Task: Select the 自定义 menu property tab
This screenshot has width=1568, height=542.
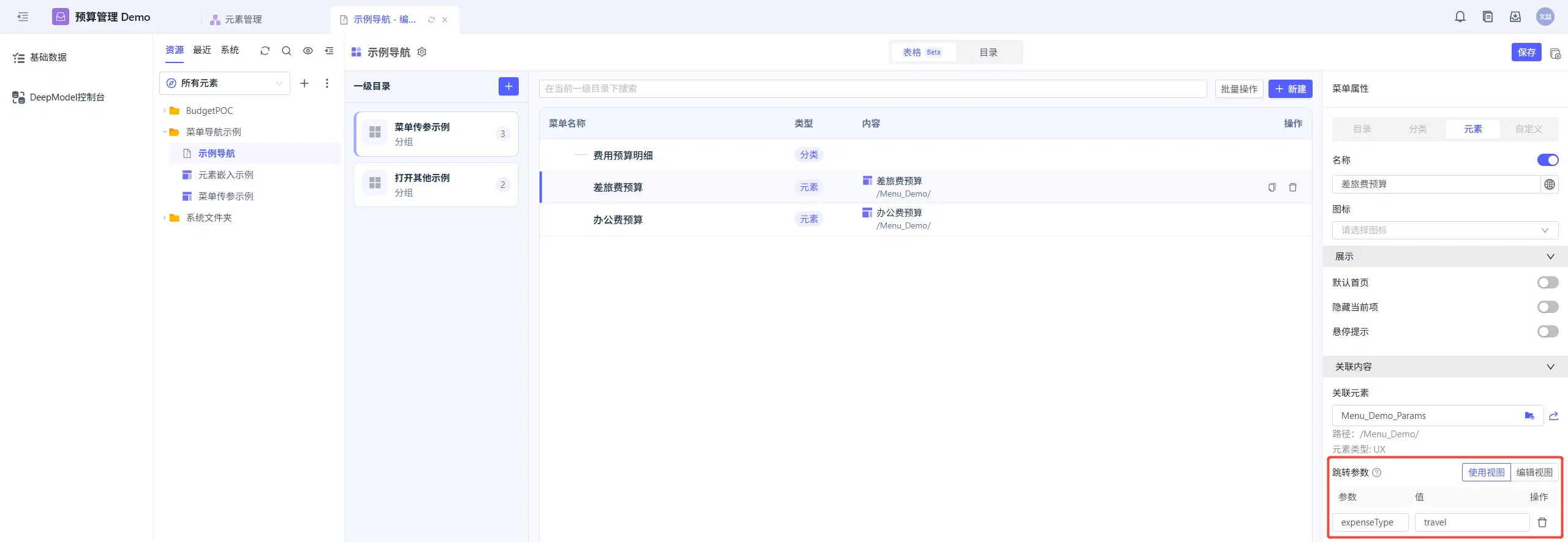Action: pyautogui.click(x=1528, y=129)
